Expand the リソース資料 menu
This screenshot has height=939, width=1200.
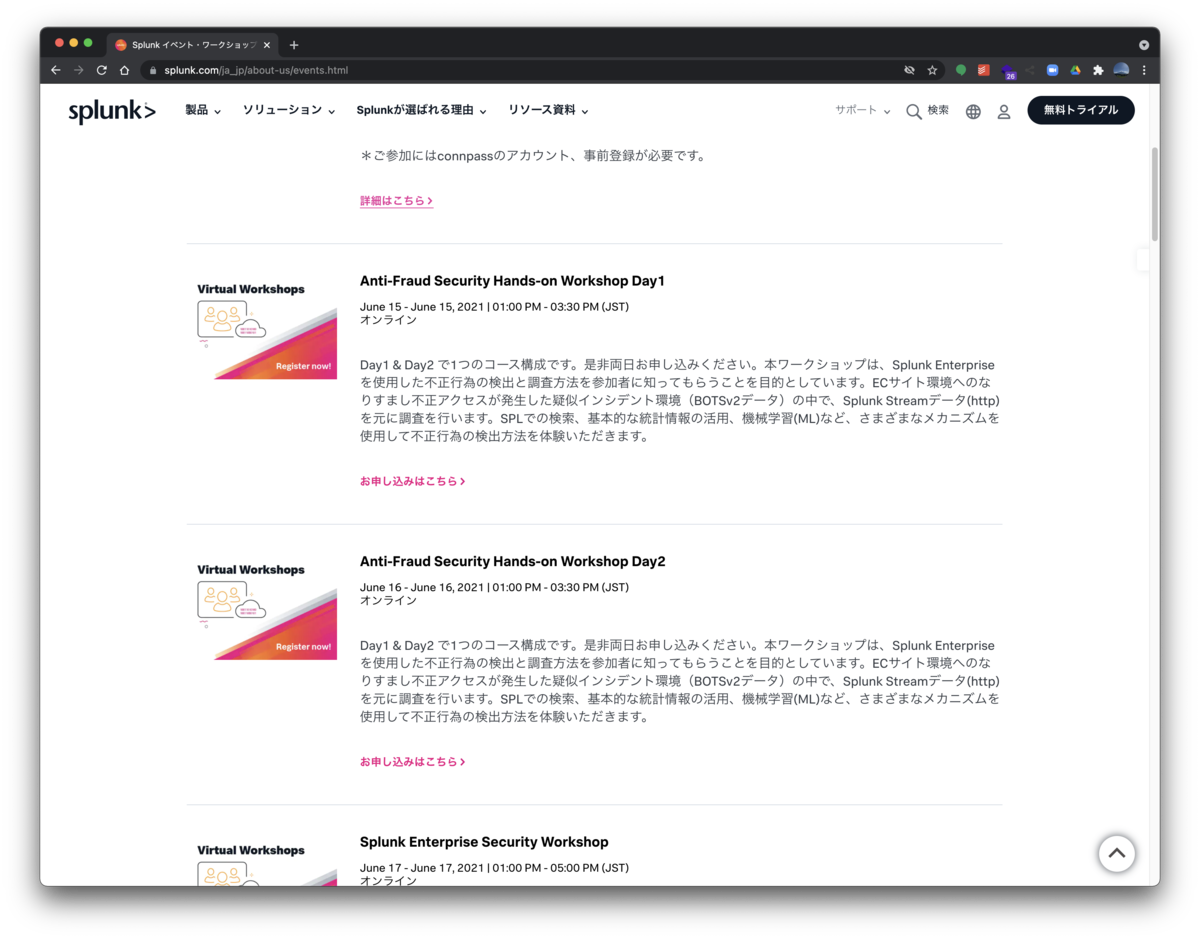[x=548, y=110]
